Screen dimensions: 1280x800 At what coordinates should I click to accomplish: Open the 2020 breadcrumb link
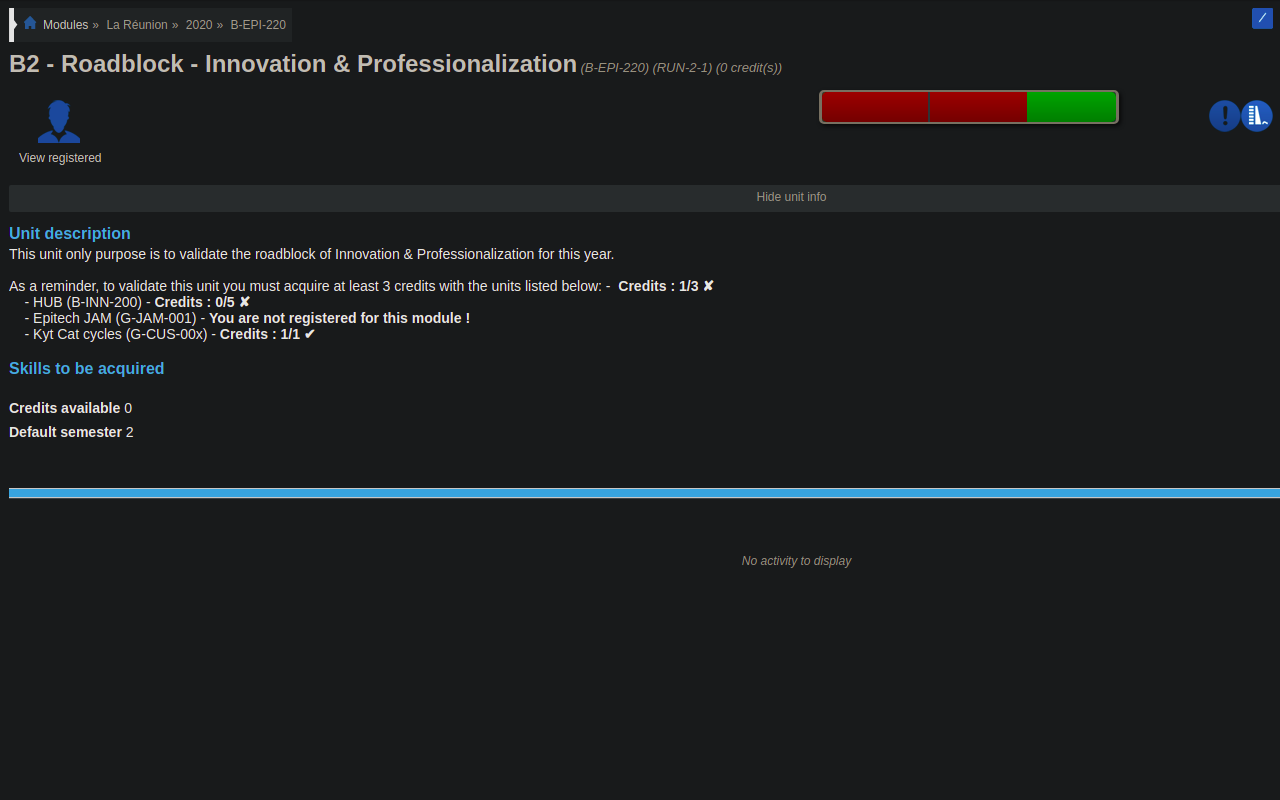click(x=198, y=24)
